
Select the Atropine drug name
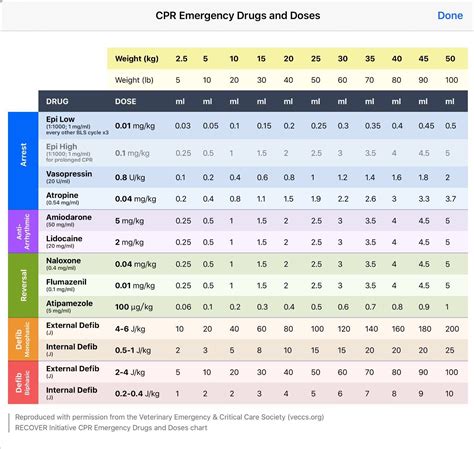62,195
